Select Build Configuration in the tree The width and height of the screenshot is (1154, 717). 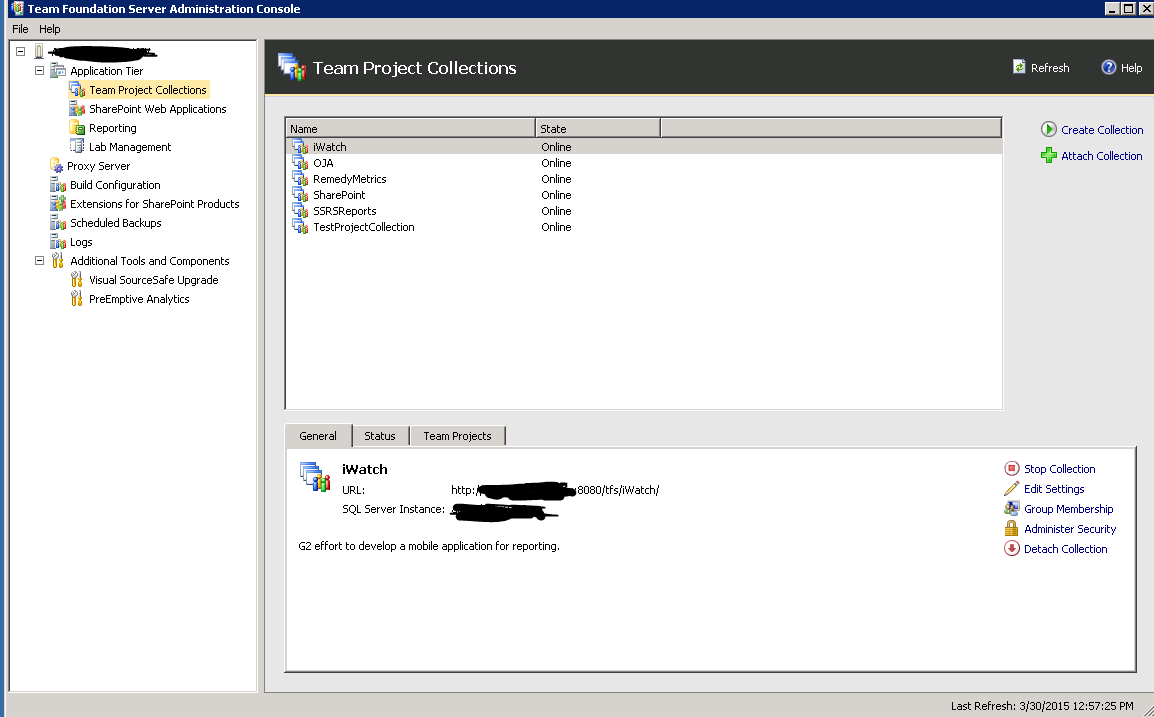click(115, 185)
